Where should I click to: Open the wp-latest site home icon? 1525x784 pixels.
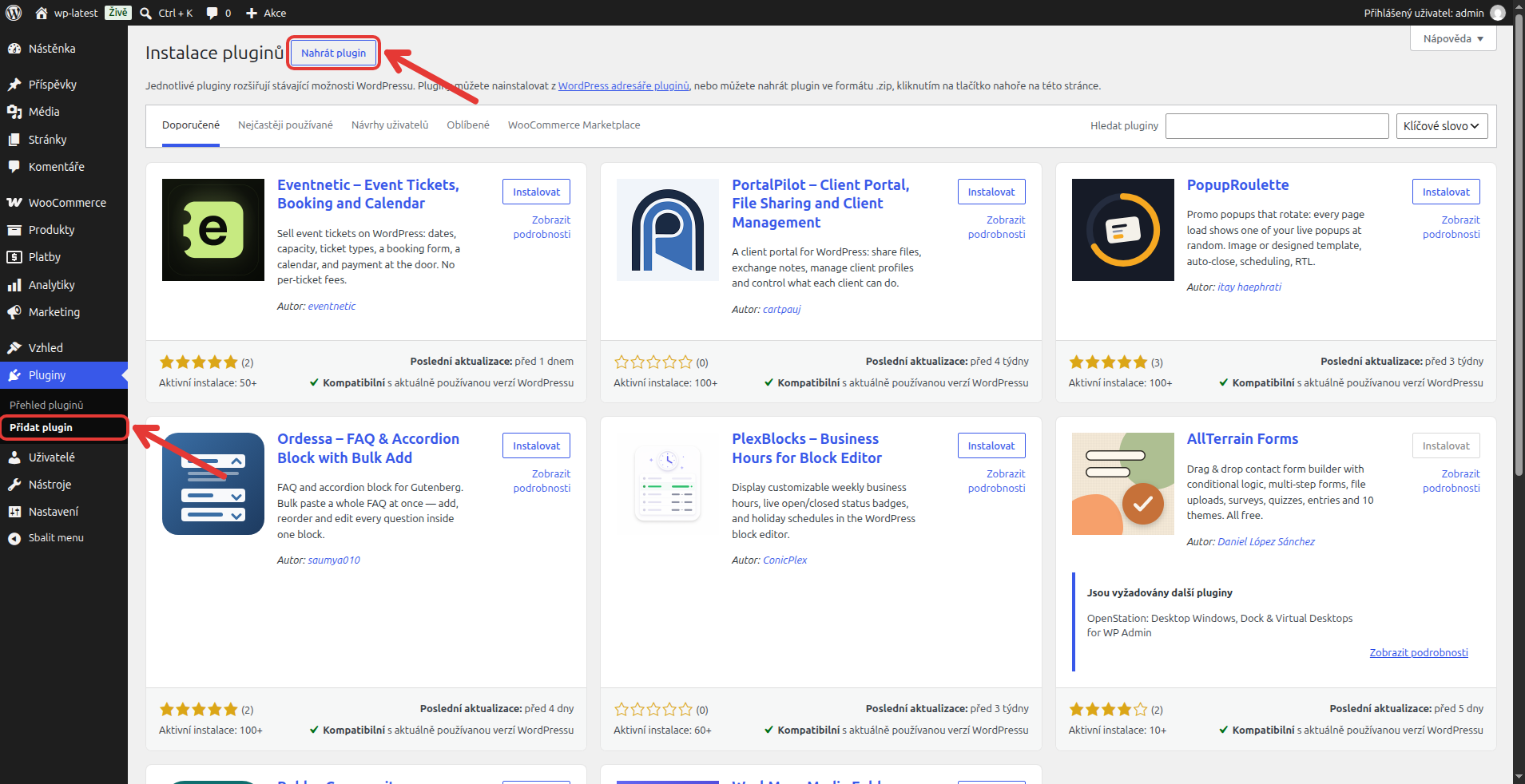(42, 13)
